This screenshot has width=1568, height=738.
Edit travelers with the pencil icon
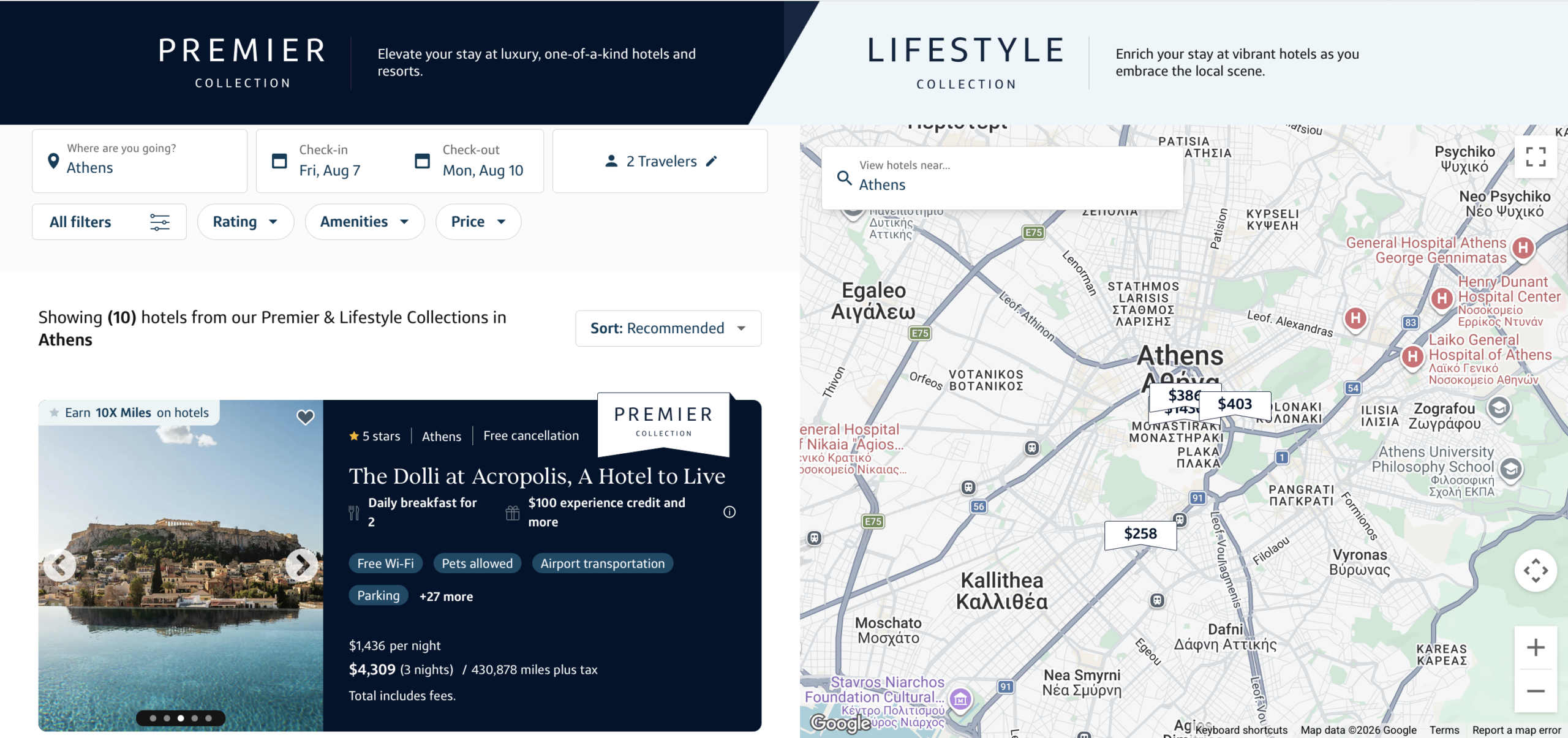tap(711, 161)
